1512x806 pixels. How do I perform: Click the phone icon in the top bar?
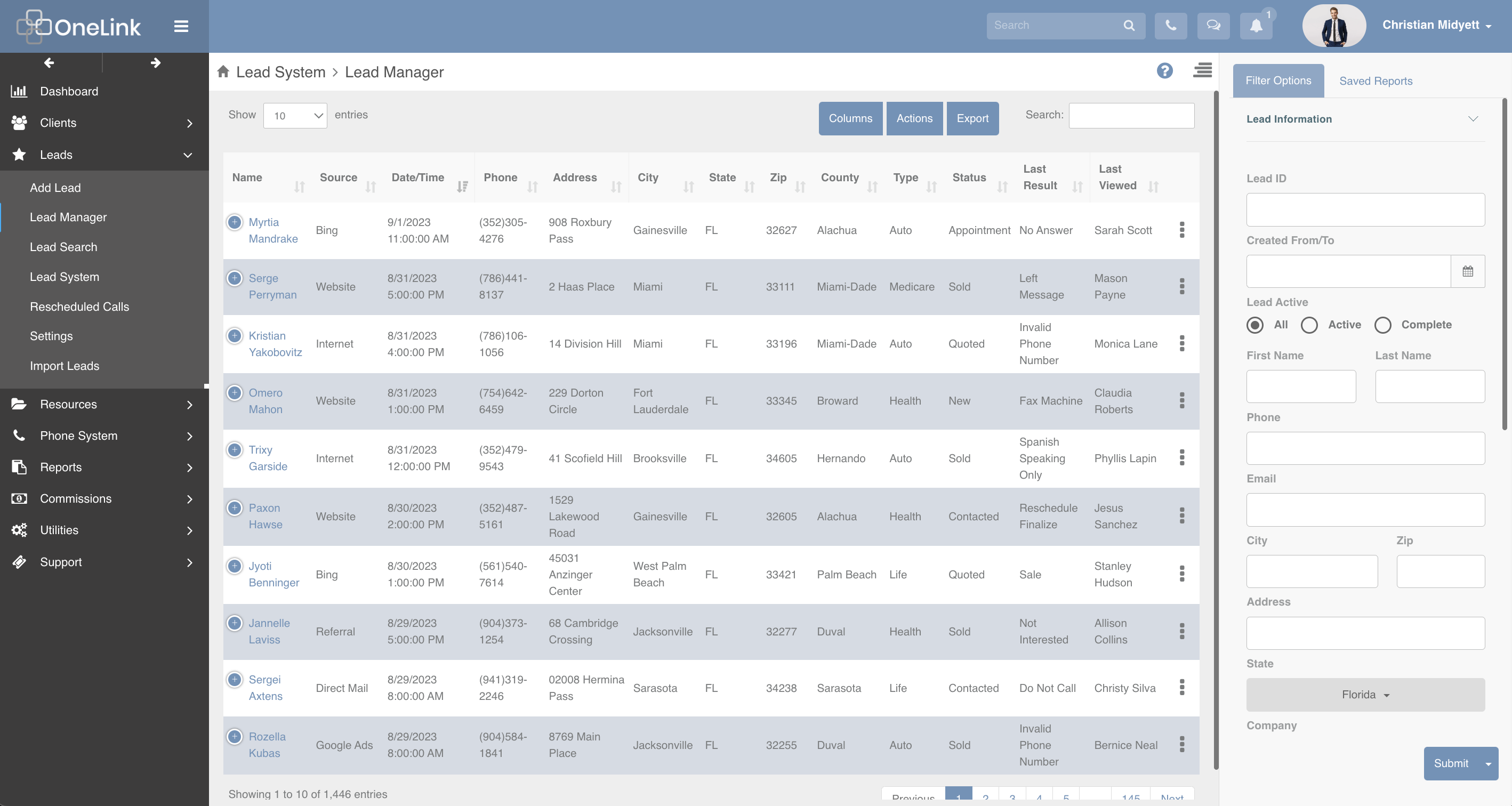tap(1170, 25)
